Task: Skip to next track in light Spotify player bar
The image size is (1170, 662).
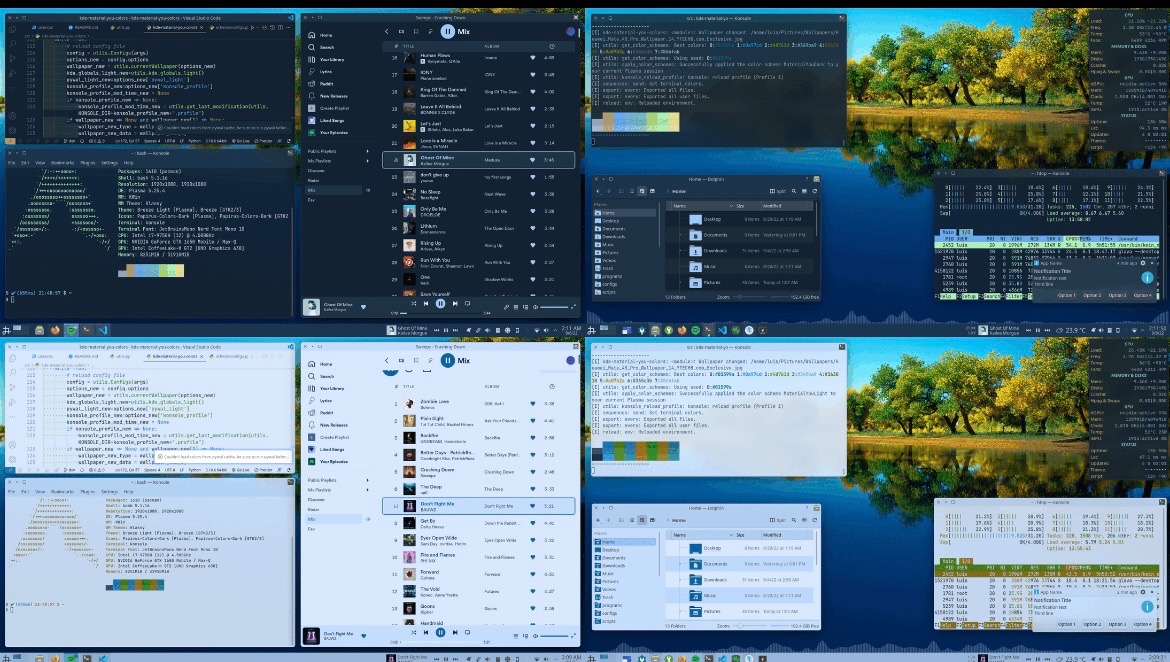Action: click(x=454, y=632)
